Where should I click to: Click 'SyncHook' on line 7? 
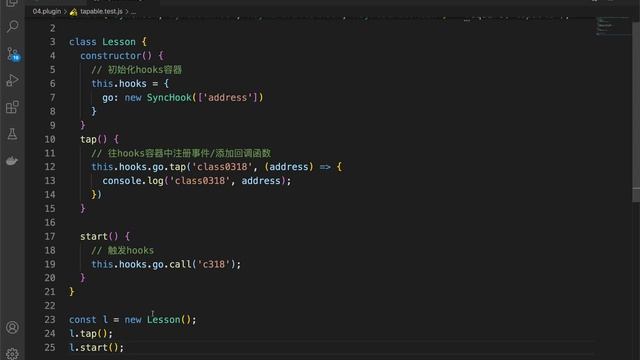(x=169, y=98)
